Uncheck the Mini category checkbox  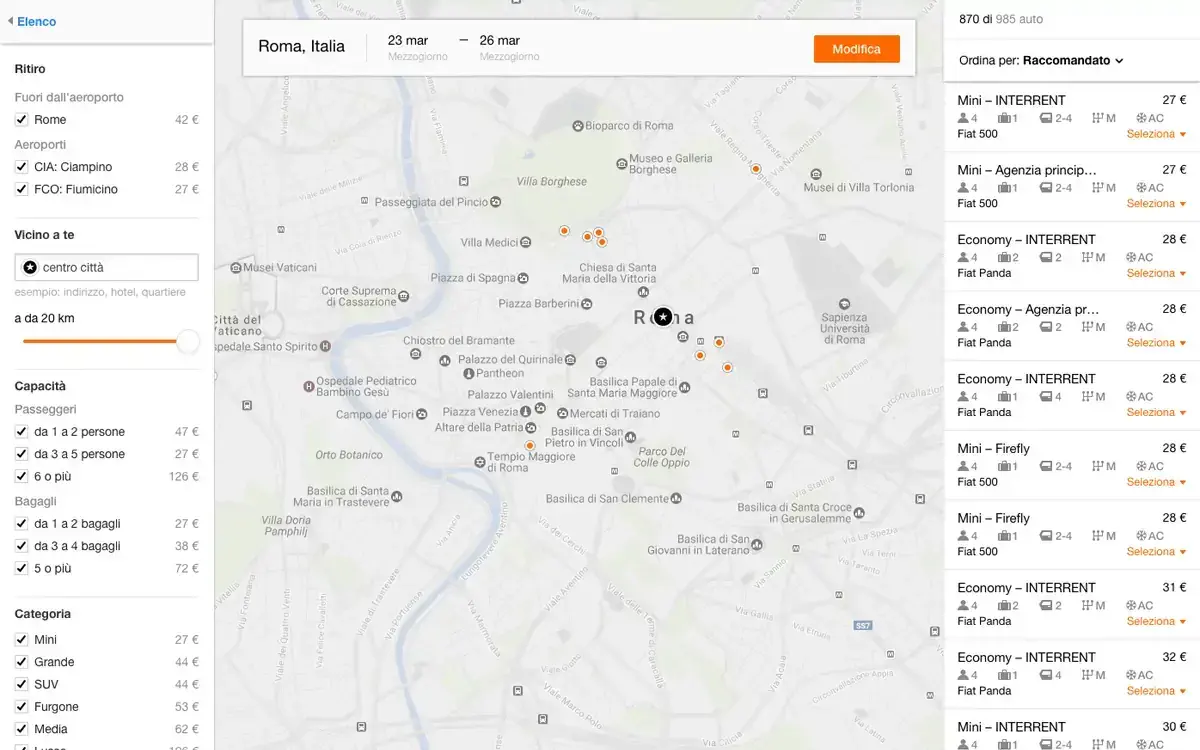click(x=21, y=640)
